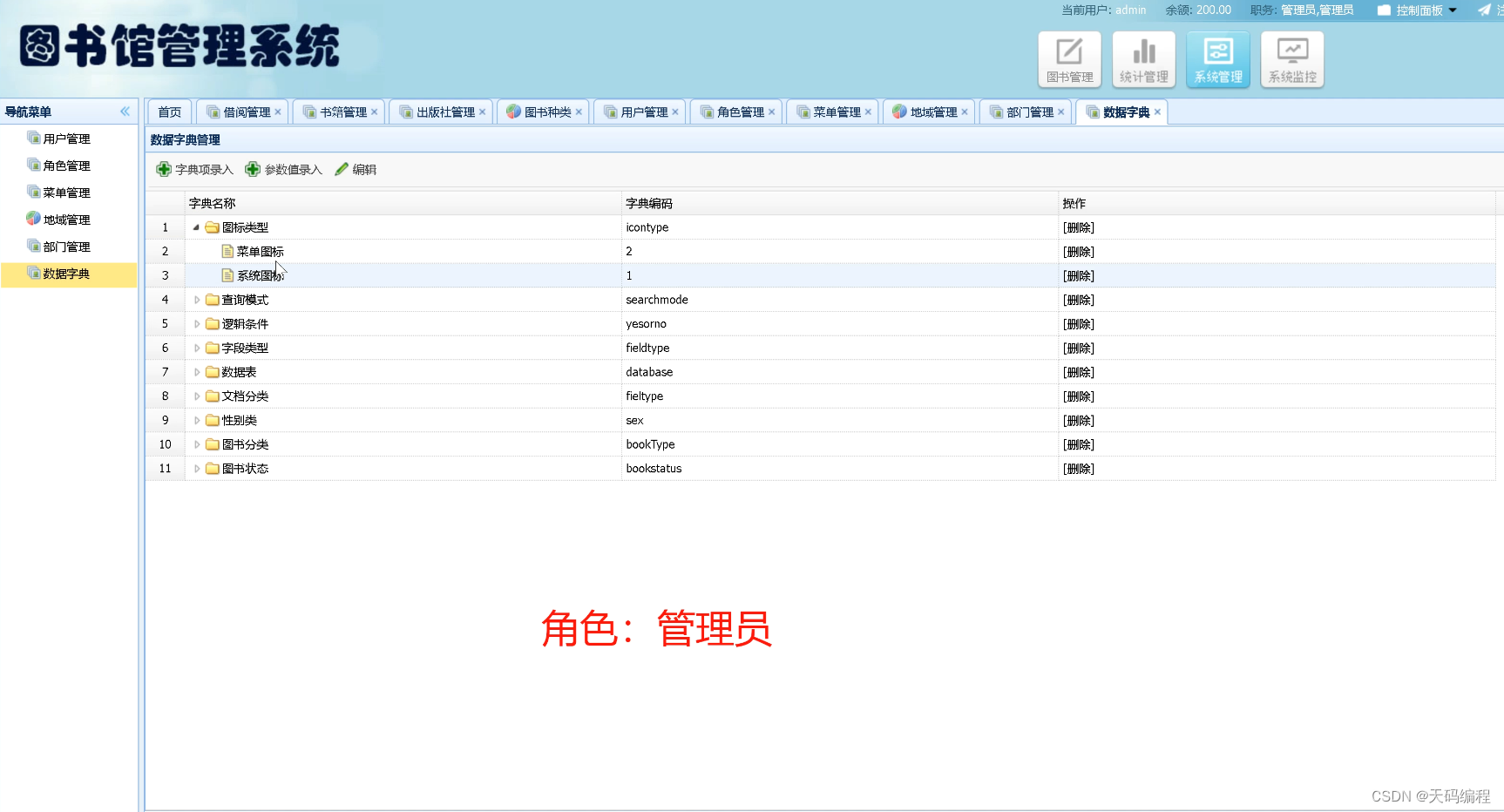Expand the 查询模式 tree node
The width and height of the screenshot is (1504, 812).
[x=197, y=300]
